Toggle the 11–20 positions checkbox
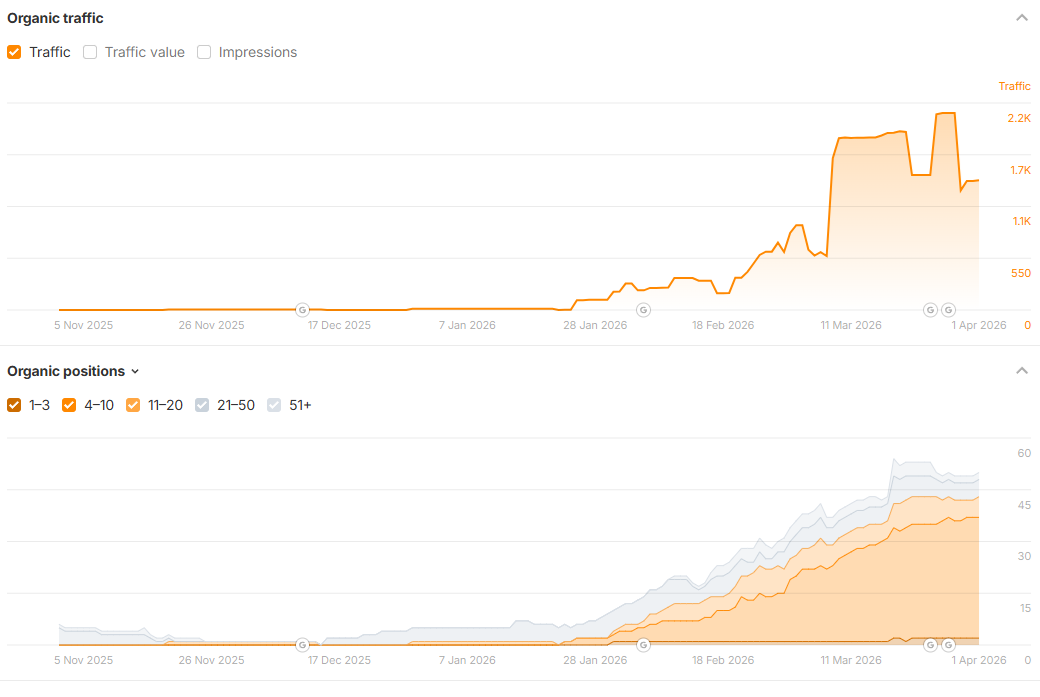The image size is (1040, 697). 133,405
